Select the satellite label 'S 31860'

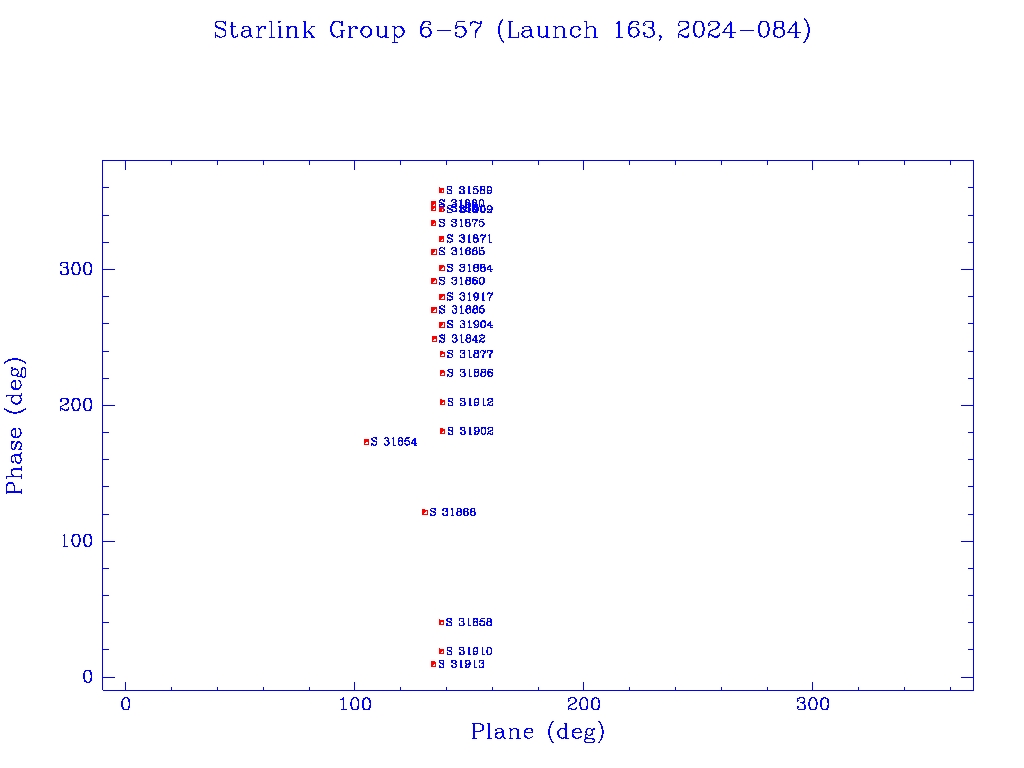coord(462,281)
